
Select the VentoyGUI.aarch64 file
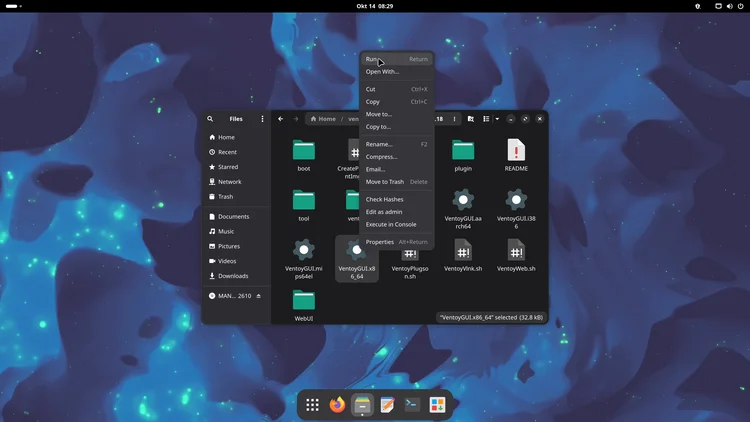coord(463,209)
